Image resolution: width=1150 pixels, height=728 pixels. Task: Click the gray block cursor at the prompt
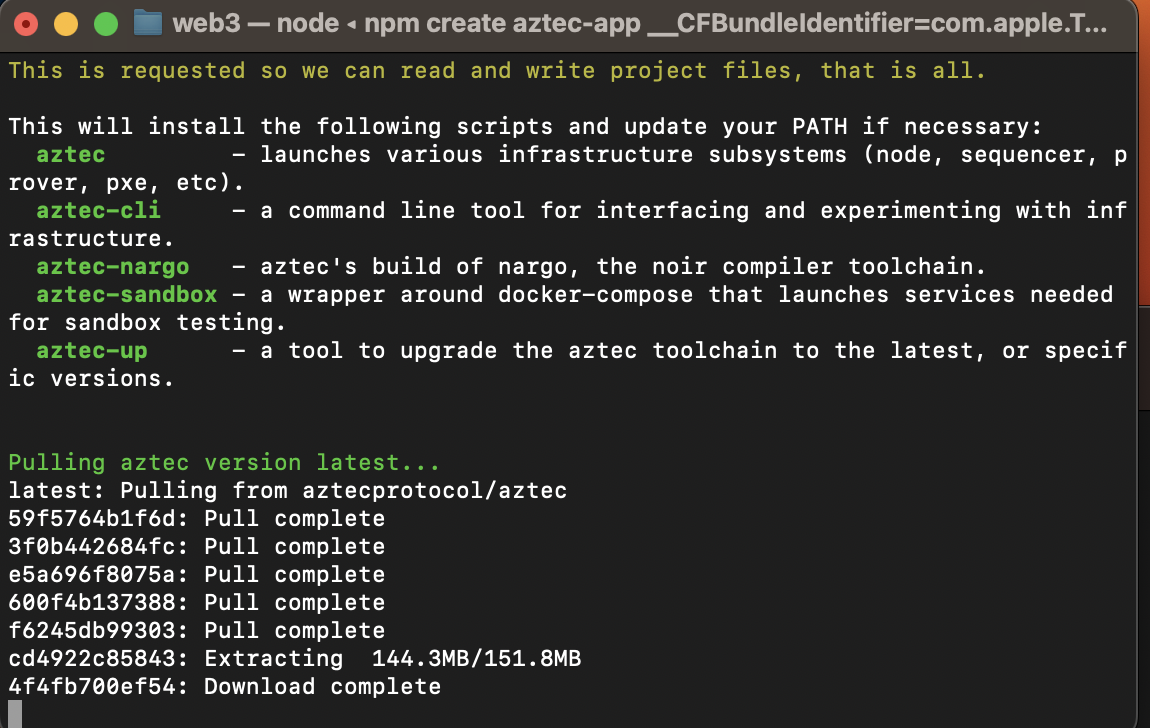15,714
